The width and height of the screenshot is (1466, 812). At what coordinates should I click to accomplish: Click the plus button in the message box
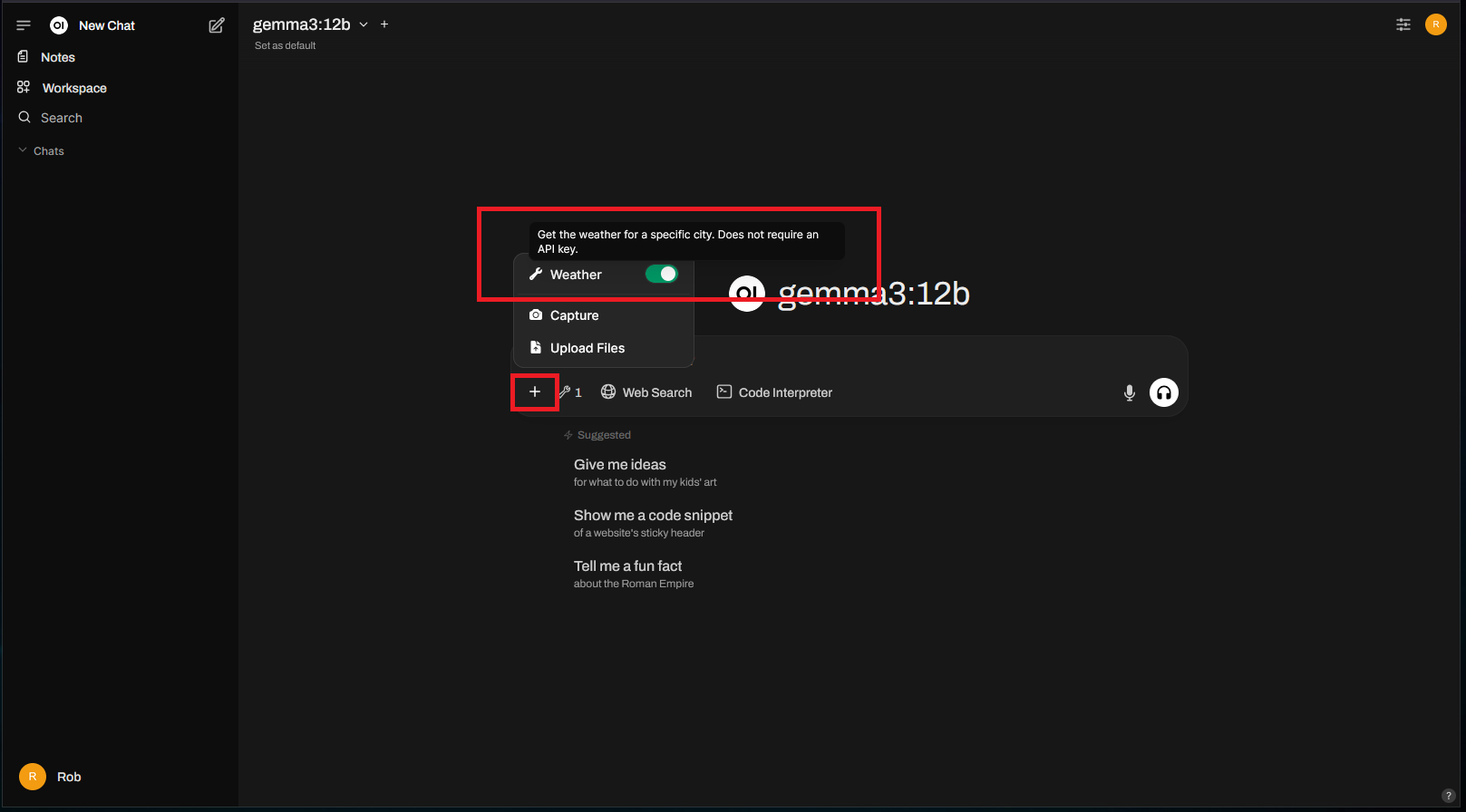(x=535, y=391)
